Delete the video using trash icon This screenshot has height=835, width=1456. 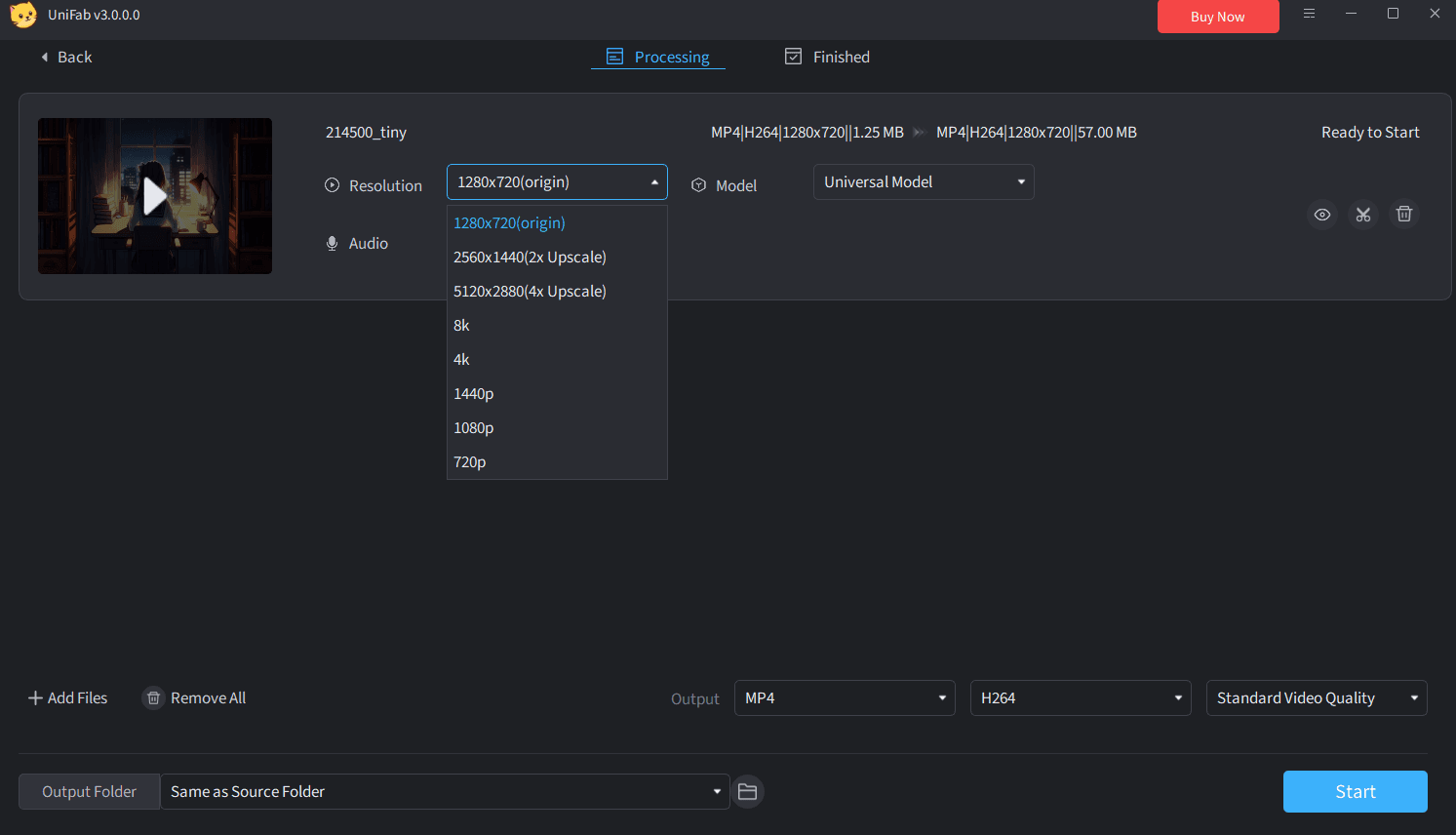tap(1404, 215)
